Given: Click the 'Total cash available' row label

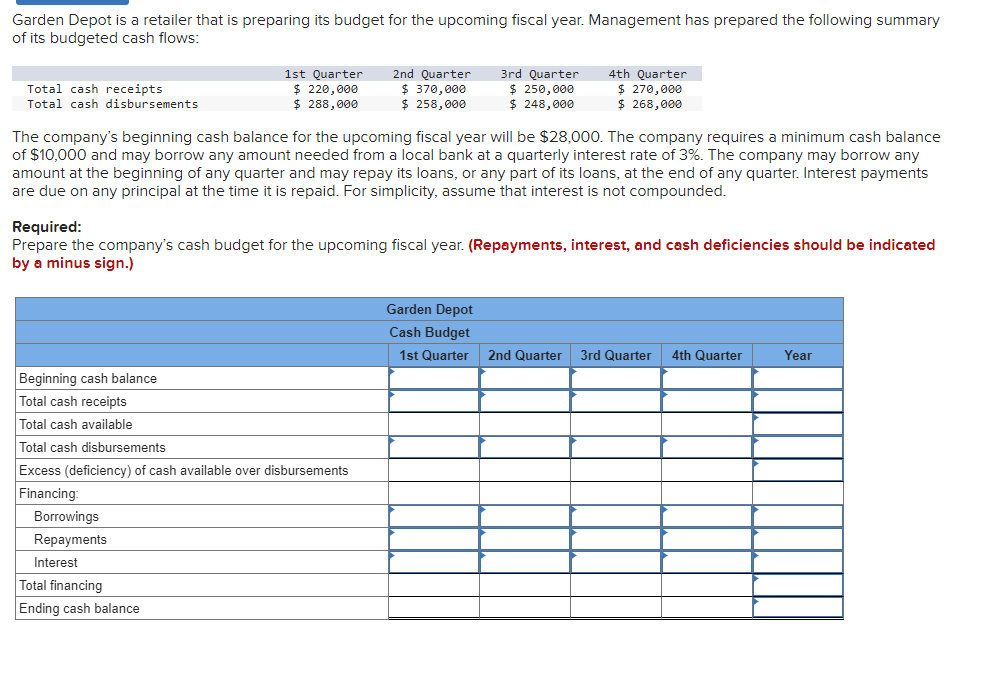Looking at the screenshot, I should click(x=76, y=424).
